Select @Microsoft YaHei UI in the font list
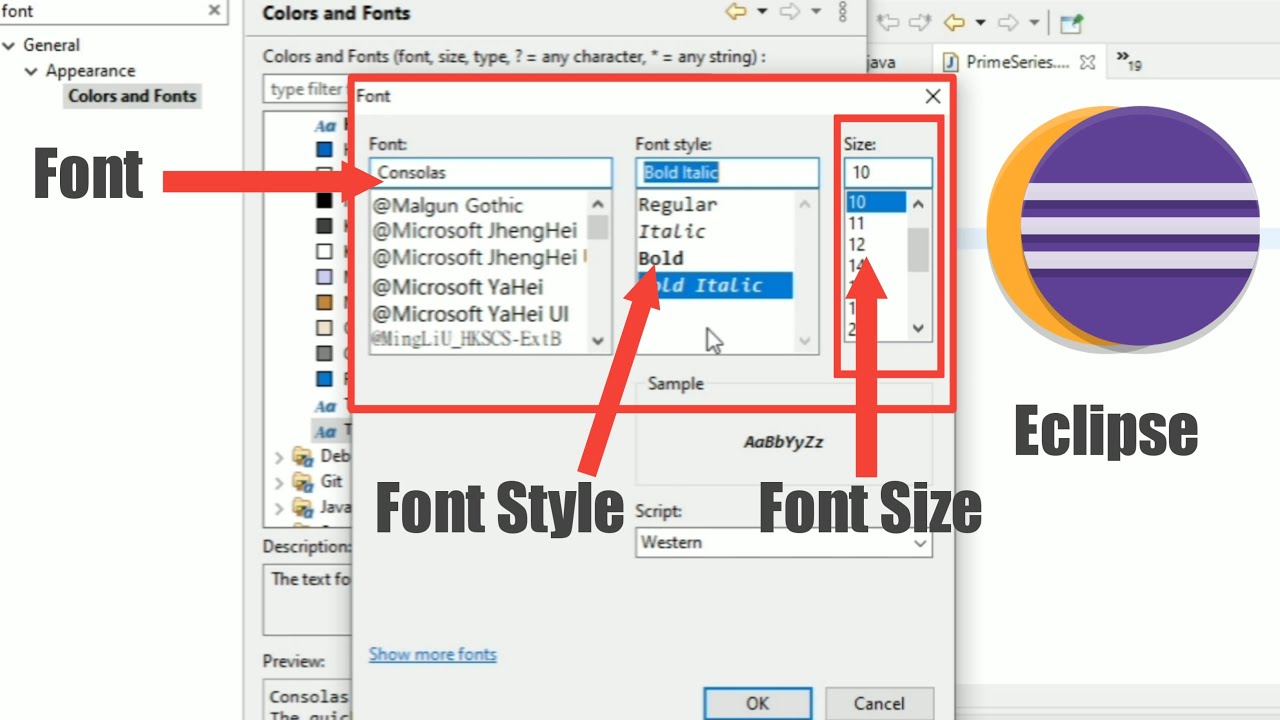The image size is (1280, 720). point(471,314)
